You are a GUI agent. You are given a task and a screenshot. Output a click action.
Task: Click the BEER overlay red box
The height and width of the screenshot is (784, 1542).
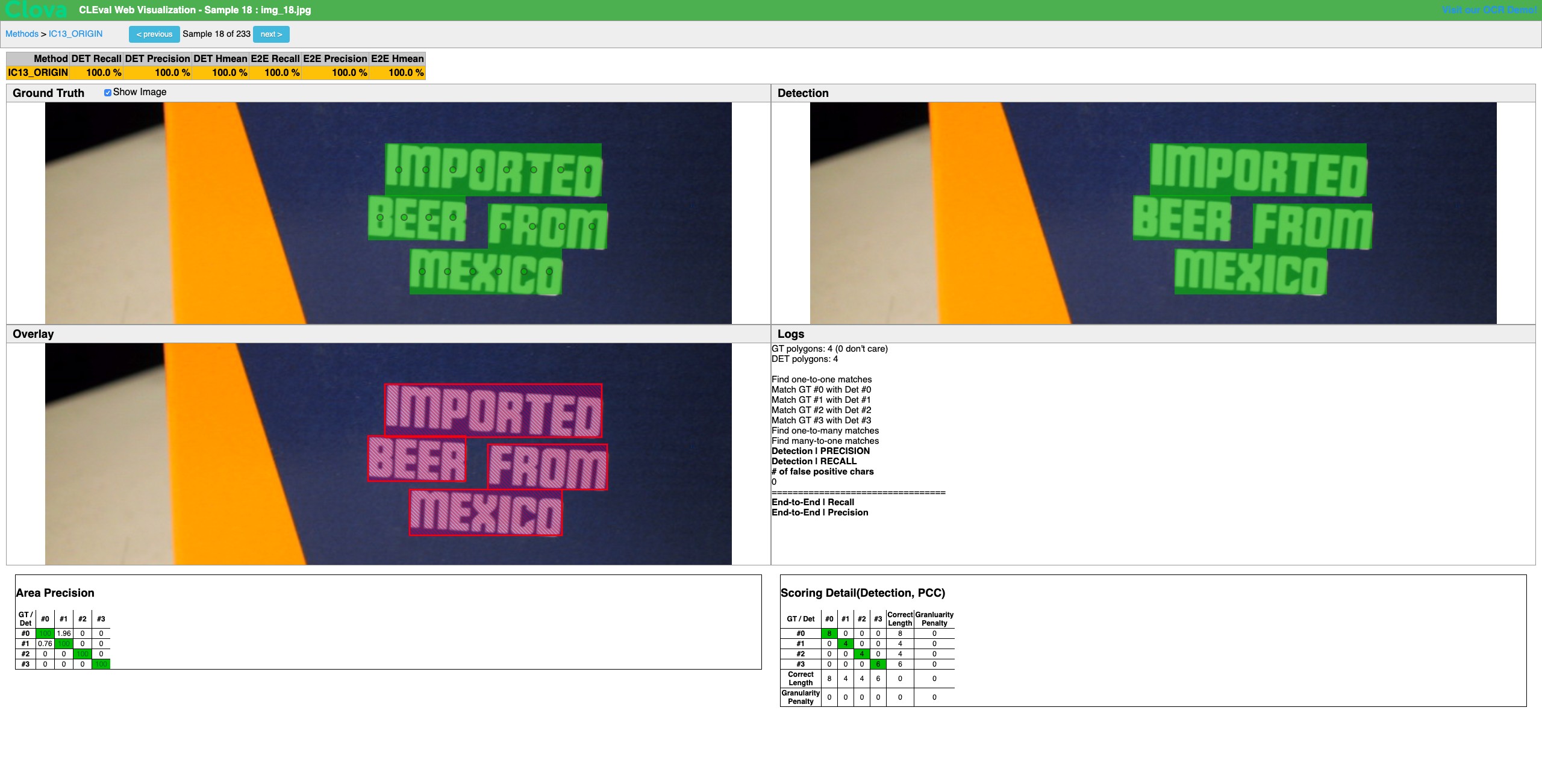417,459
